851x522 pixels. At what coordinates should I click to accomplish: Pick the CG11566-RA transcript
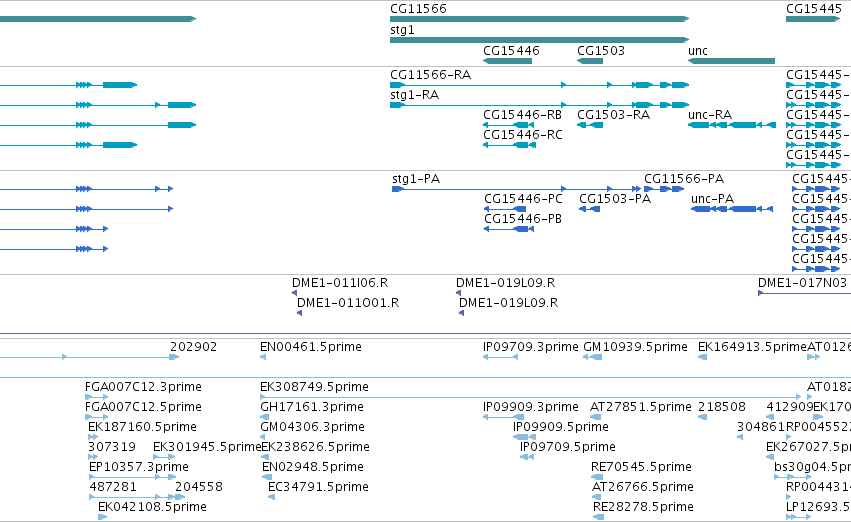click(x=539, y=85)
